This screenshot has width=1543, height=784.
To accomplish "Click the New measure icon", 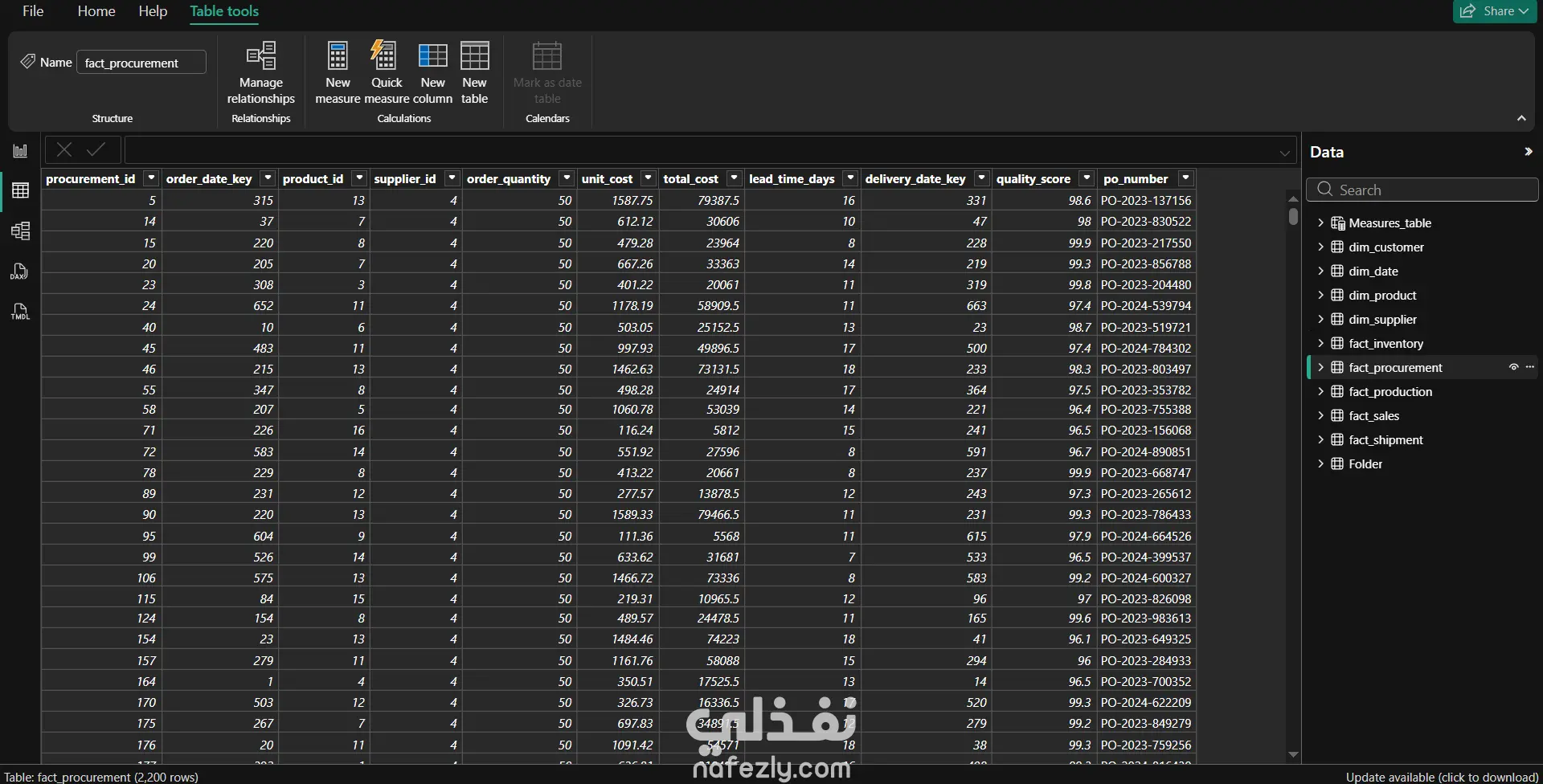I will click(338, 56).
